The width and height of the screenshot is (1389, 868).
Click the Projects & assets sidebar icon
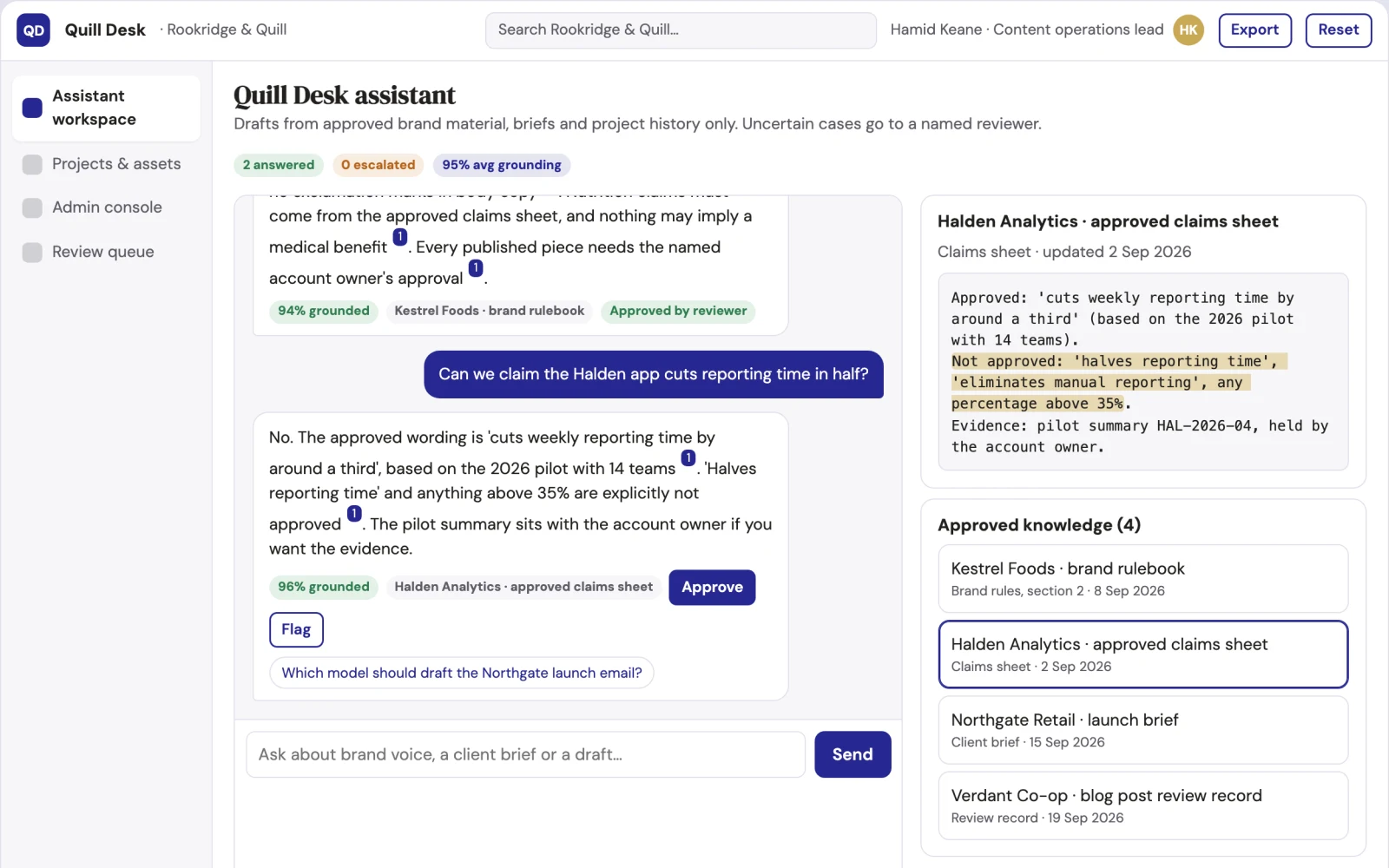point(32,164)
